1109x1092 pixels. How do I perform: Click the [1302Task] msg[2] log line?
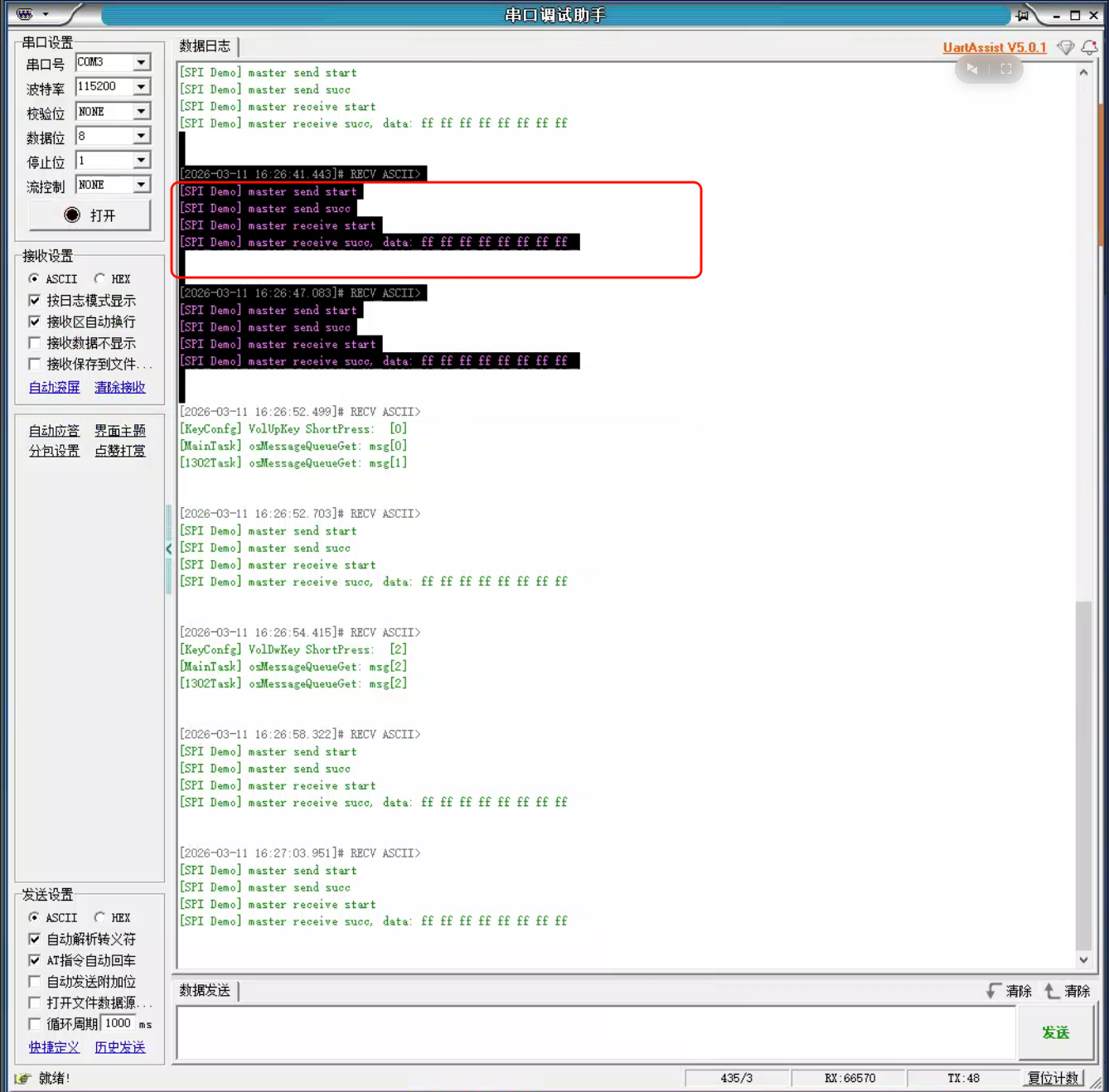pyautogui.click(x=293, y=684)
